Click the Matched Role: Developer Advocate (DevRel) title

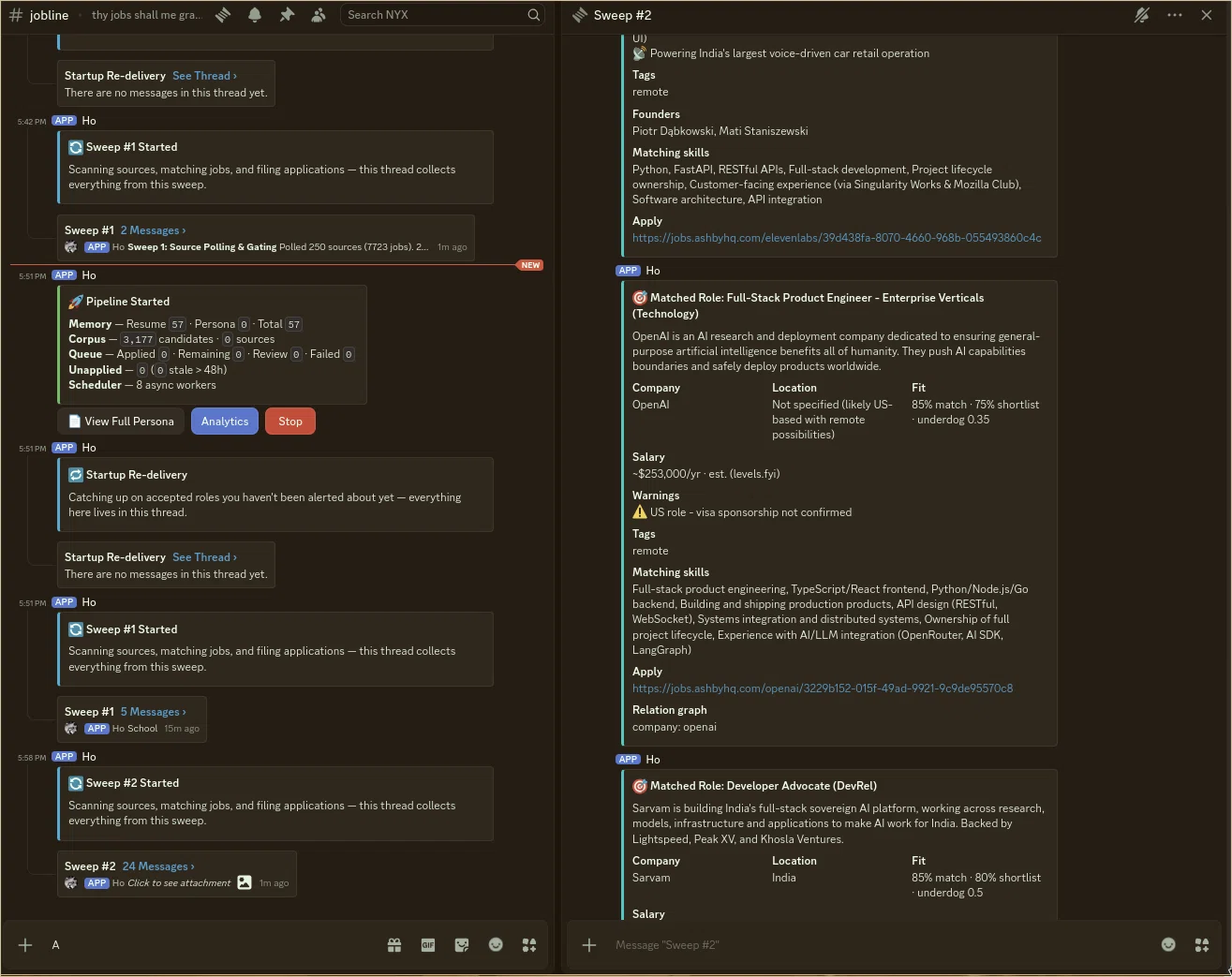click(x=764, y=786)
